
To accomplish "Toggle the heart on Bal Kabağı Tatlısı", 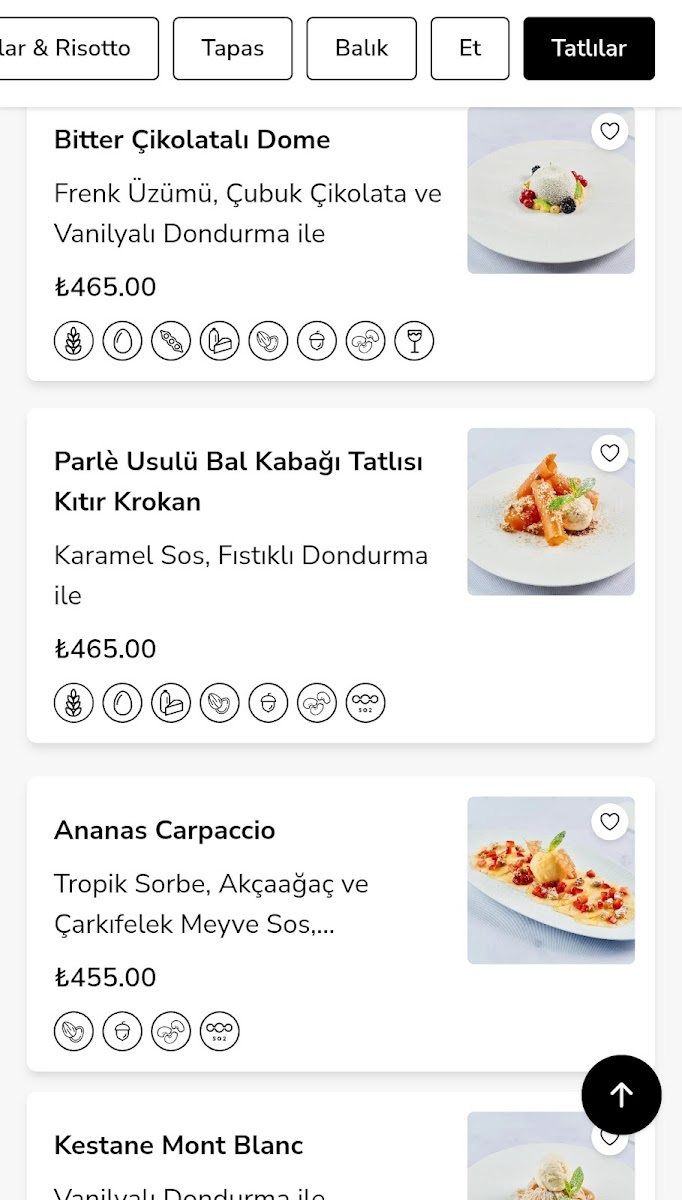I will (x=610, y=453).
